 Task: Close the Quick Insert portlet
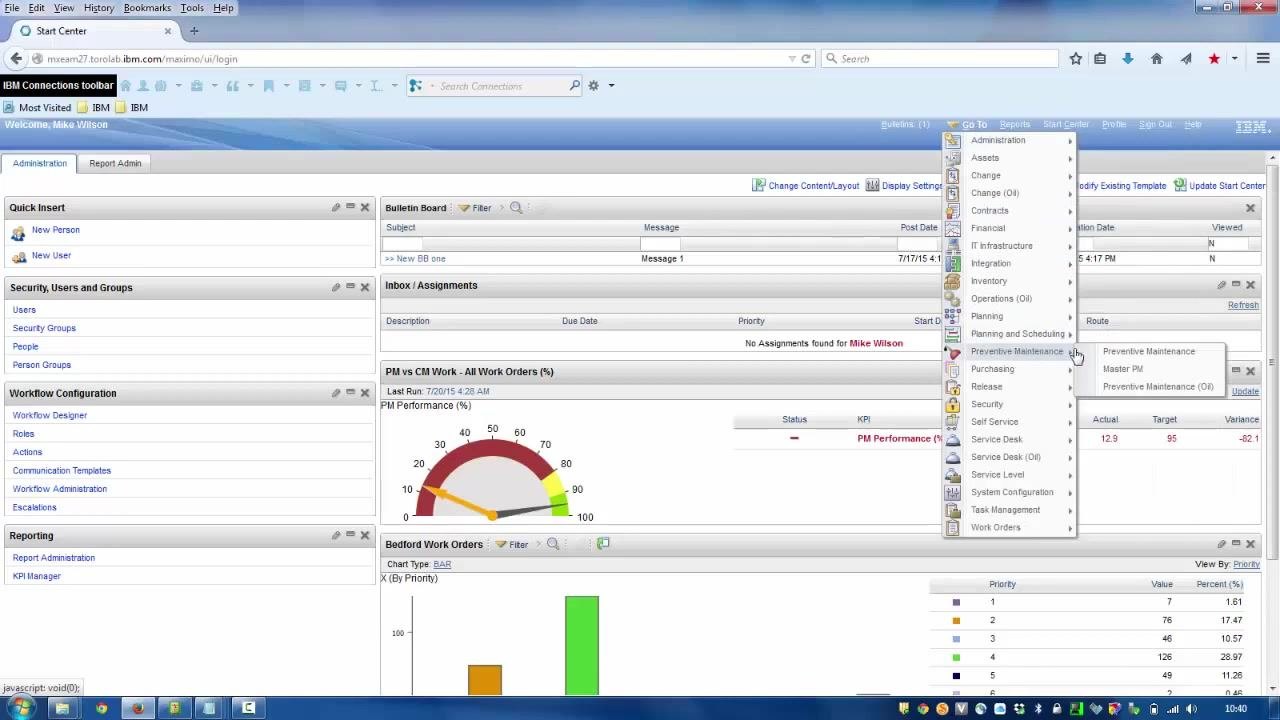click(365, 207)
